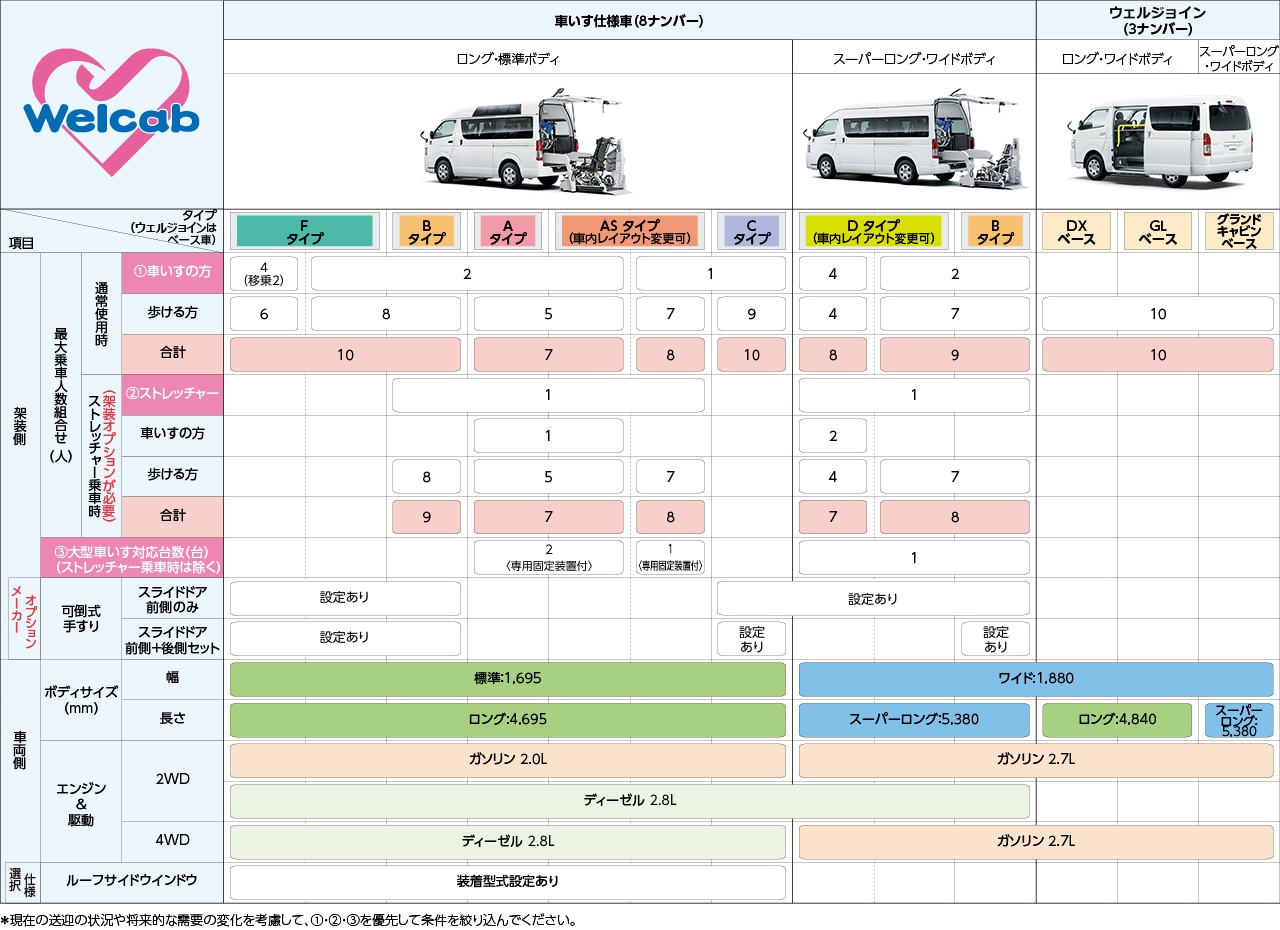Click the メーカーオプション label
Image resolution: width=1280 pixels, height=930 pixels.
coord(23,618)
